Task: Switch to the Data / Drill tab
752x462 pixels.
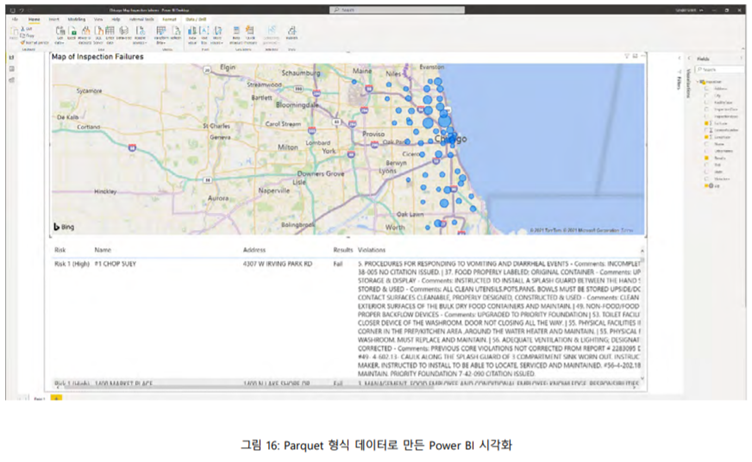Action: click(x=196, y=19)
